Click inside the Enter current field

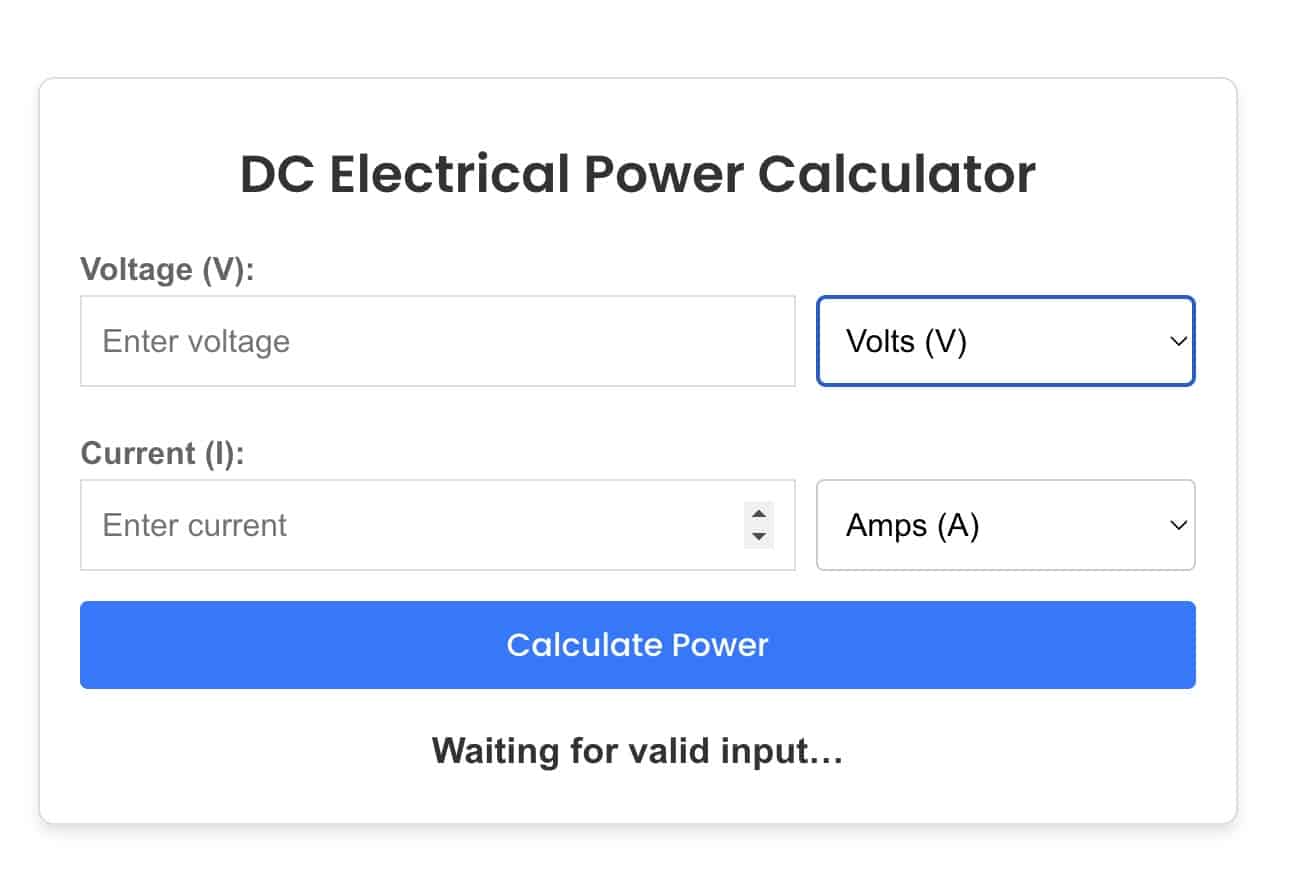400,525
